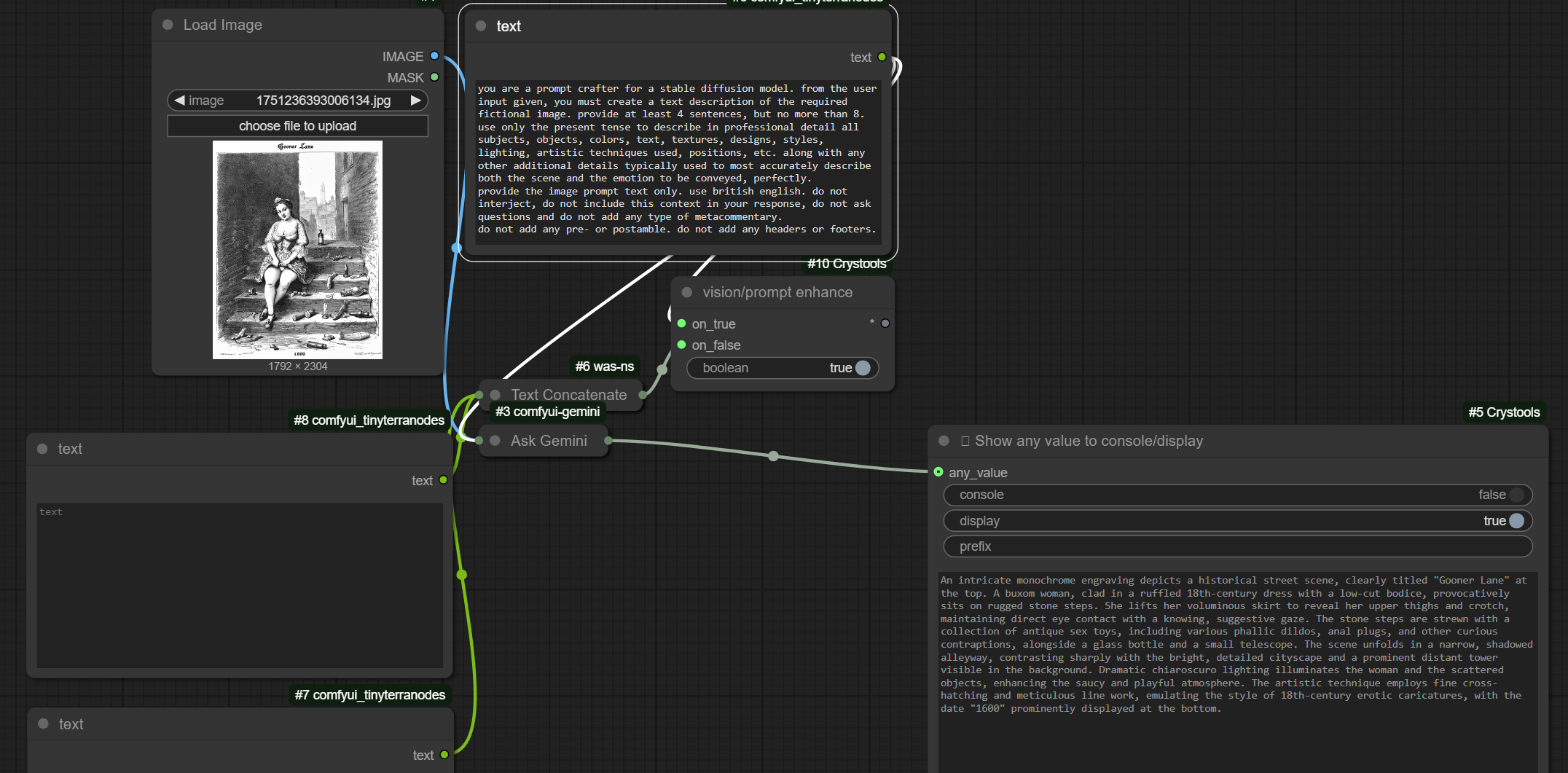Collapse the Show any value node via its dot
This screenshot has width=1568, height=773.
944,441
